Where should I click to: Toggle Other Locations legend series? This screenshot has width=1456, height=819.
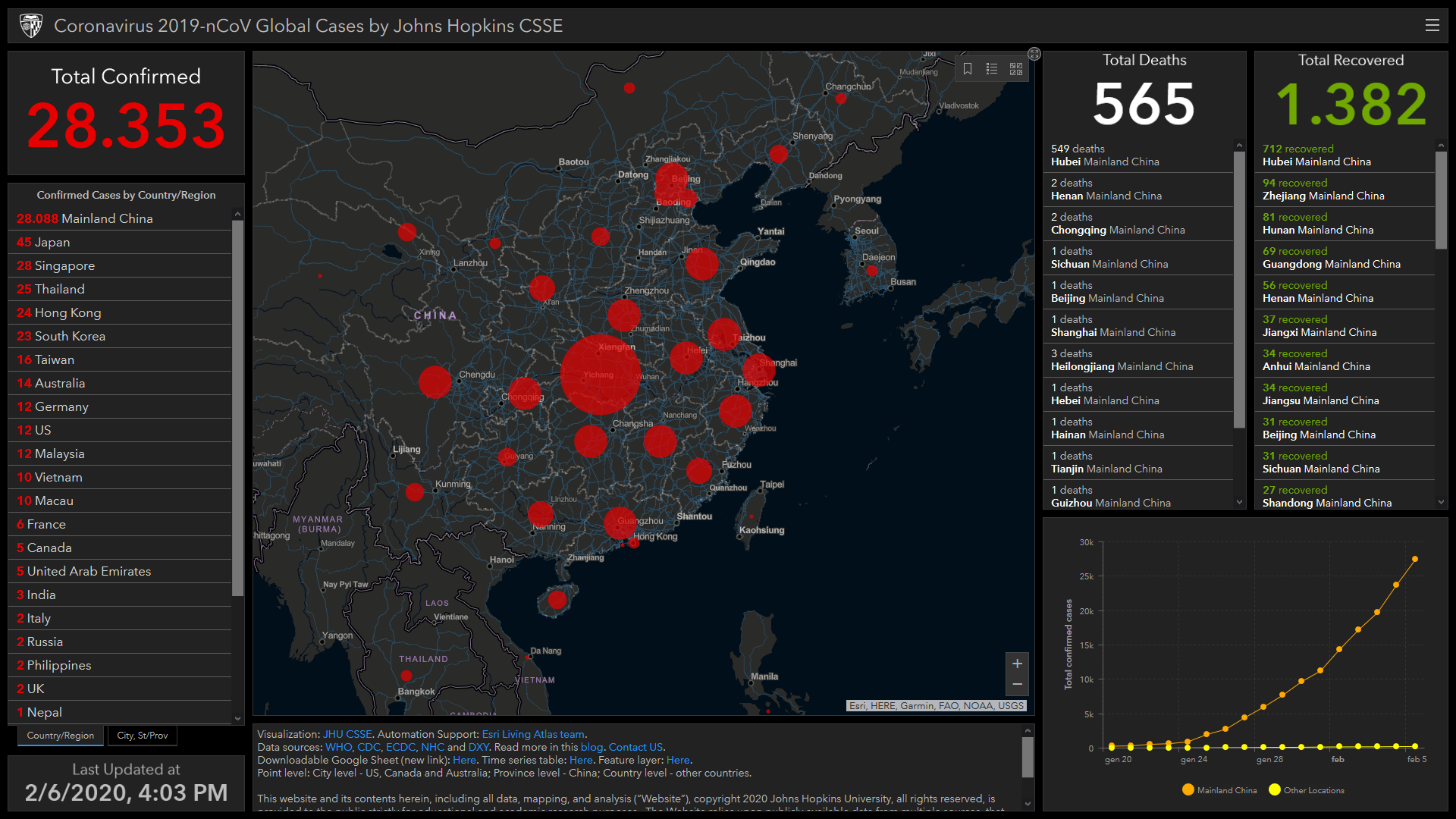click(1307, 790)
